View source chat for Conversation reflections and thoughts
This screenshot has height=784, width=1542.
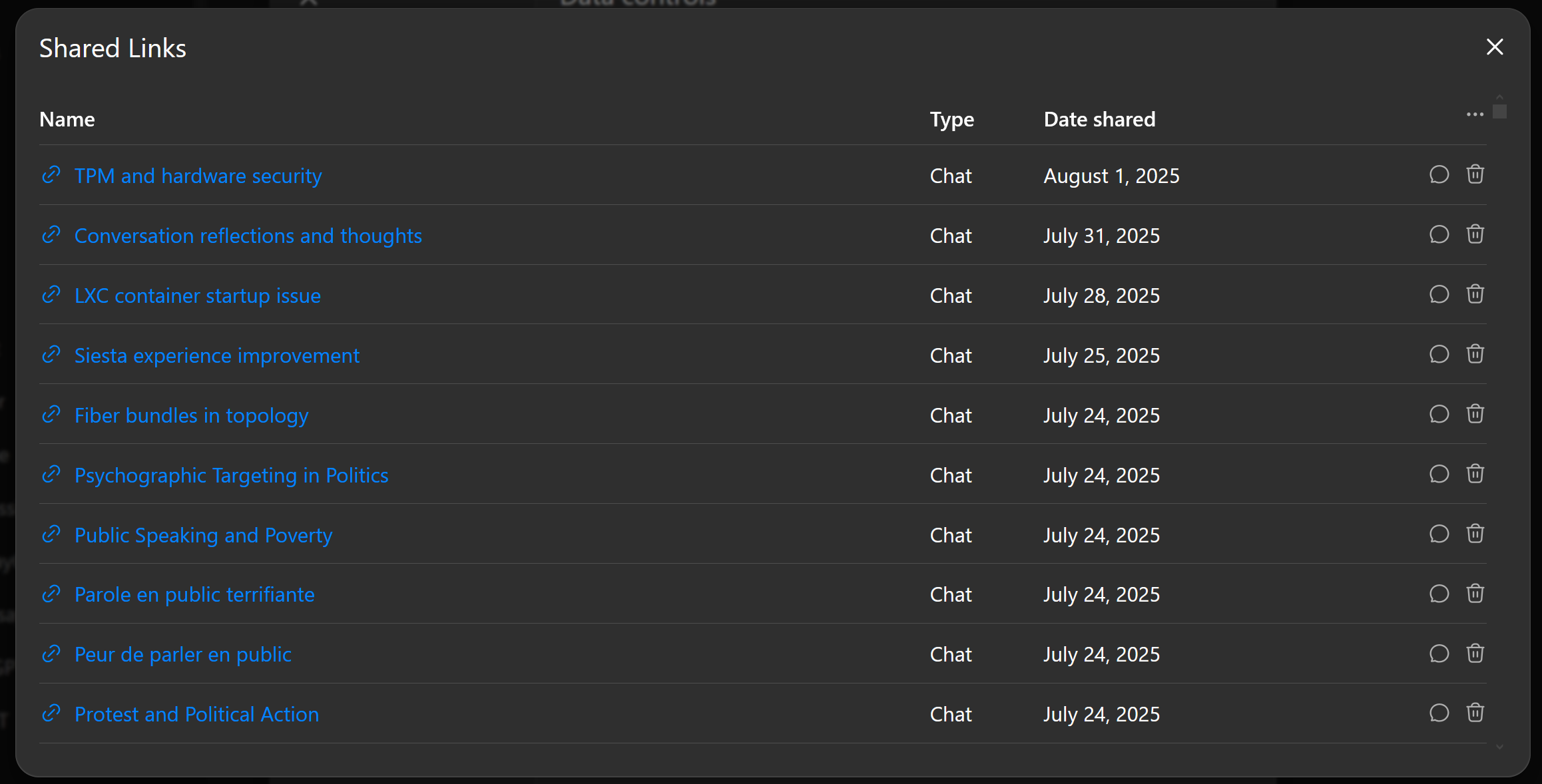click(x=1439, y=234)
